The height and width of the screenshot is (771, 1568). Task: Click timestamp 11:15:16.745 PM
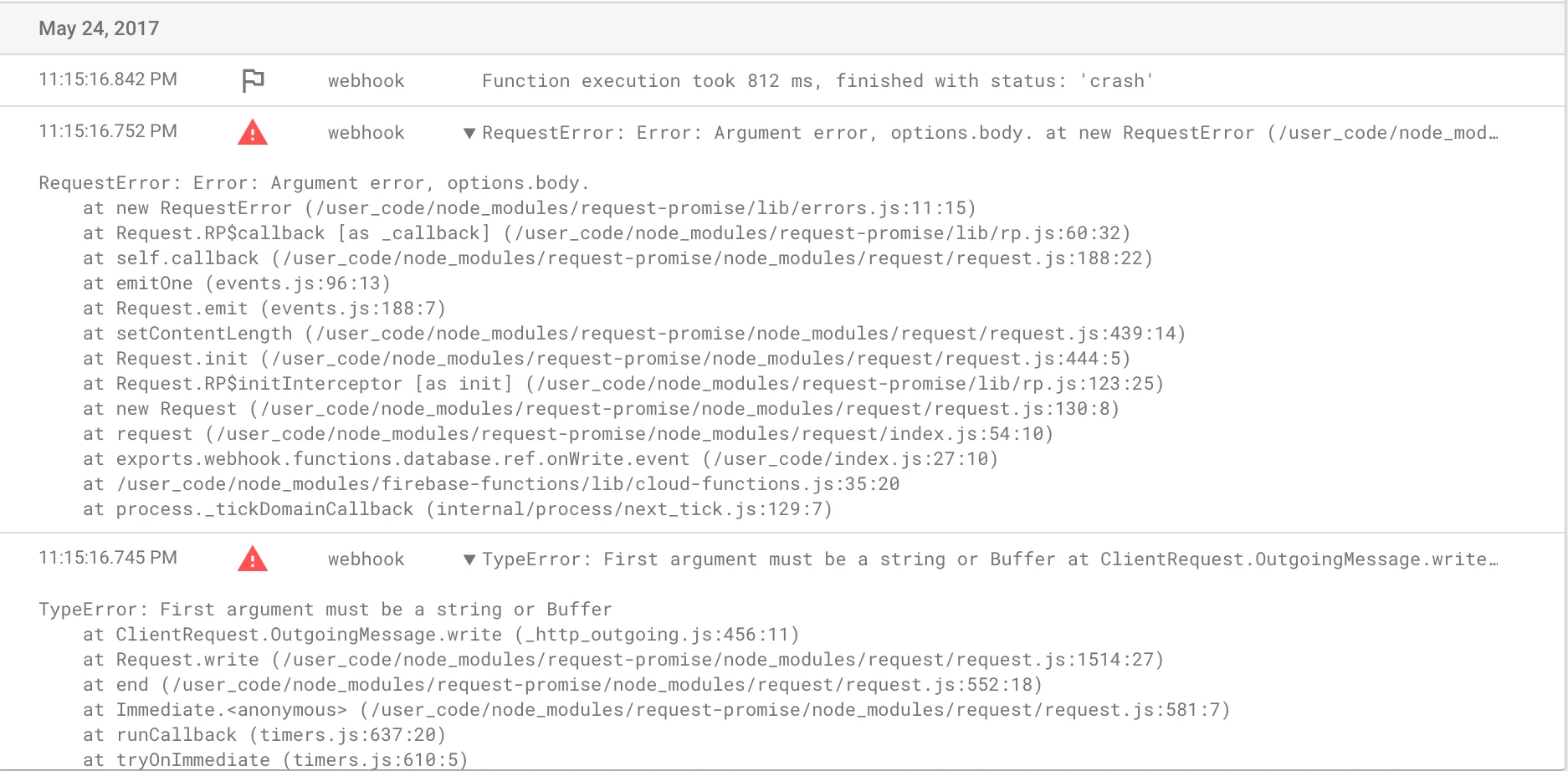coord(108,558)
